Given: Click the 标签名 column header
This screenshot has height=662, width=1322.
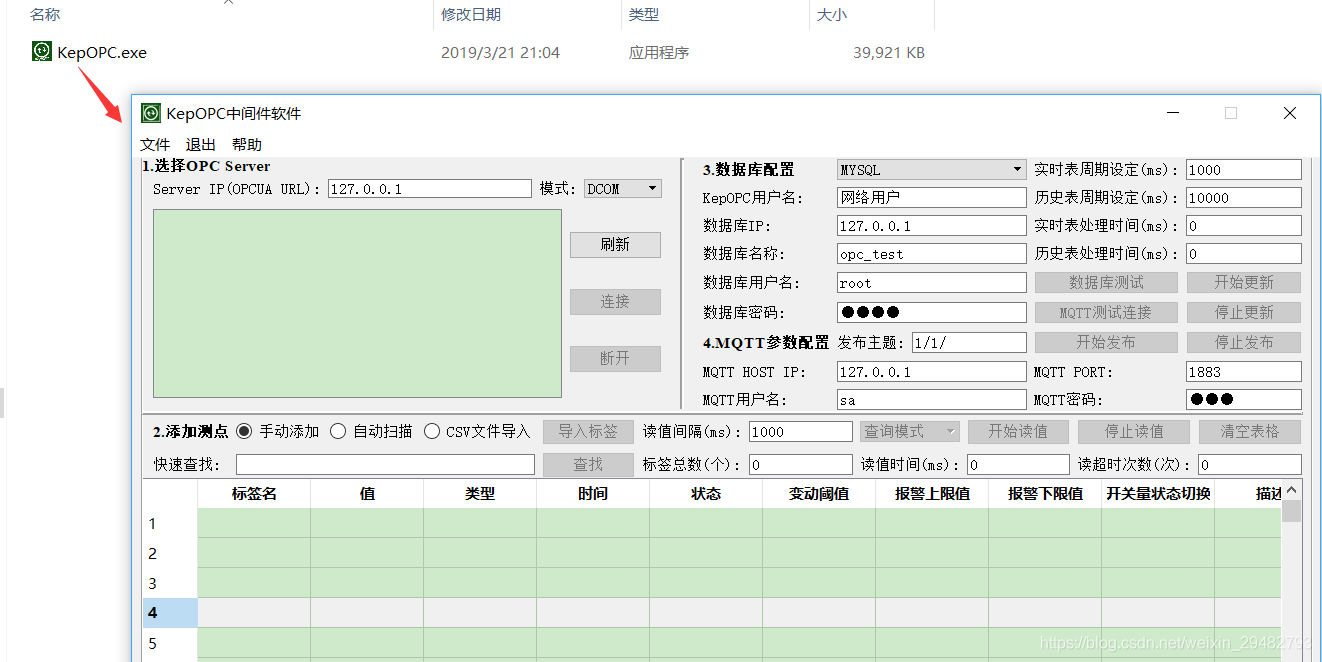Looking at the screenshot, I should click(x=254, y=493).
